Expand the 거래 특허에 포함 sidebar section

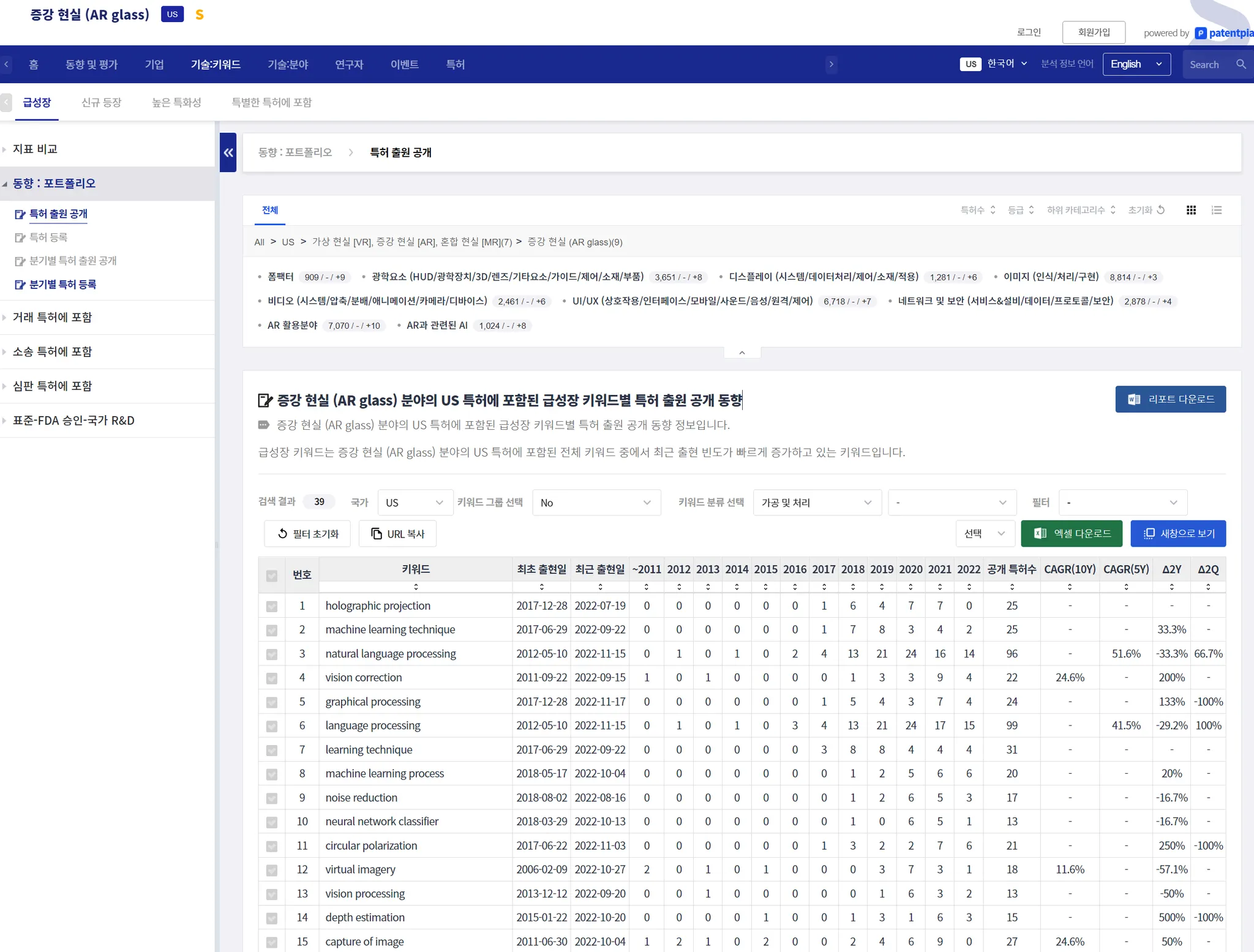[x=52, y=317]
